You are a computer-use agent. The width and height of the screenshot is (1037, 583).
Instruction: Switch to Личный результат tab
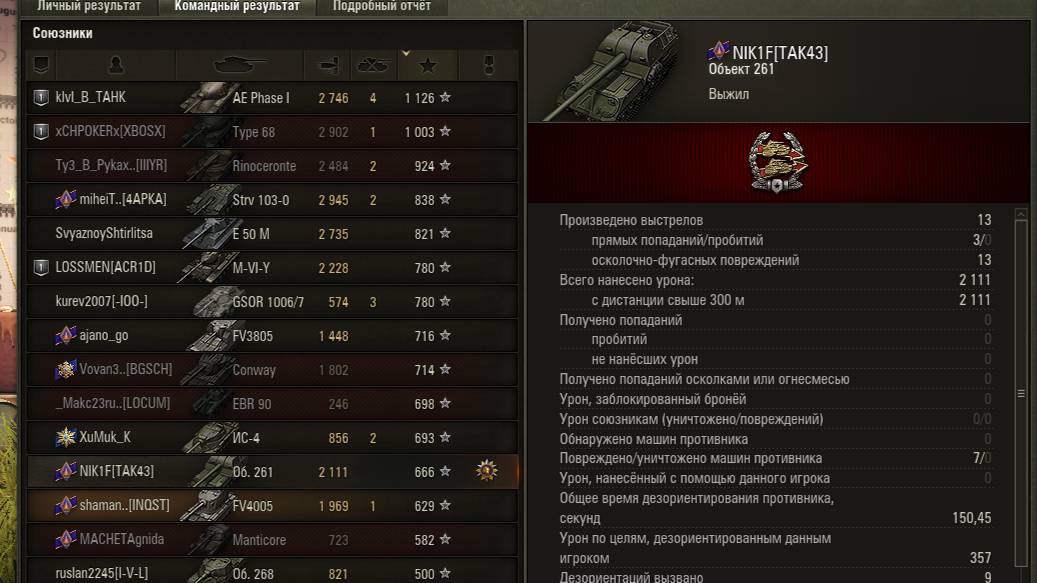(x=89, y=7)
